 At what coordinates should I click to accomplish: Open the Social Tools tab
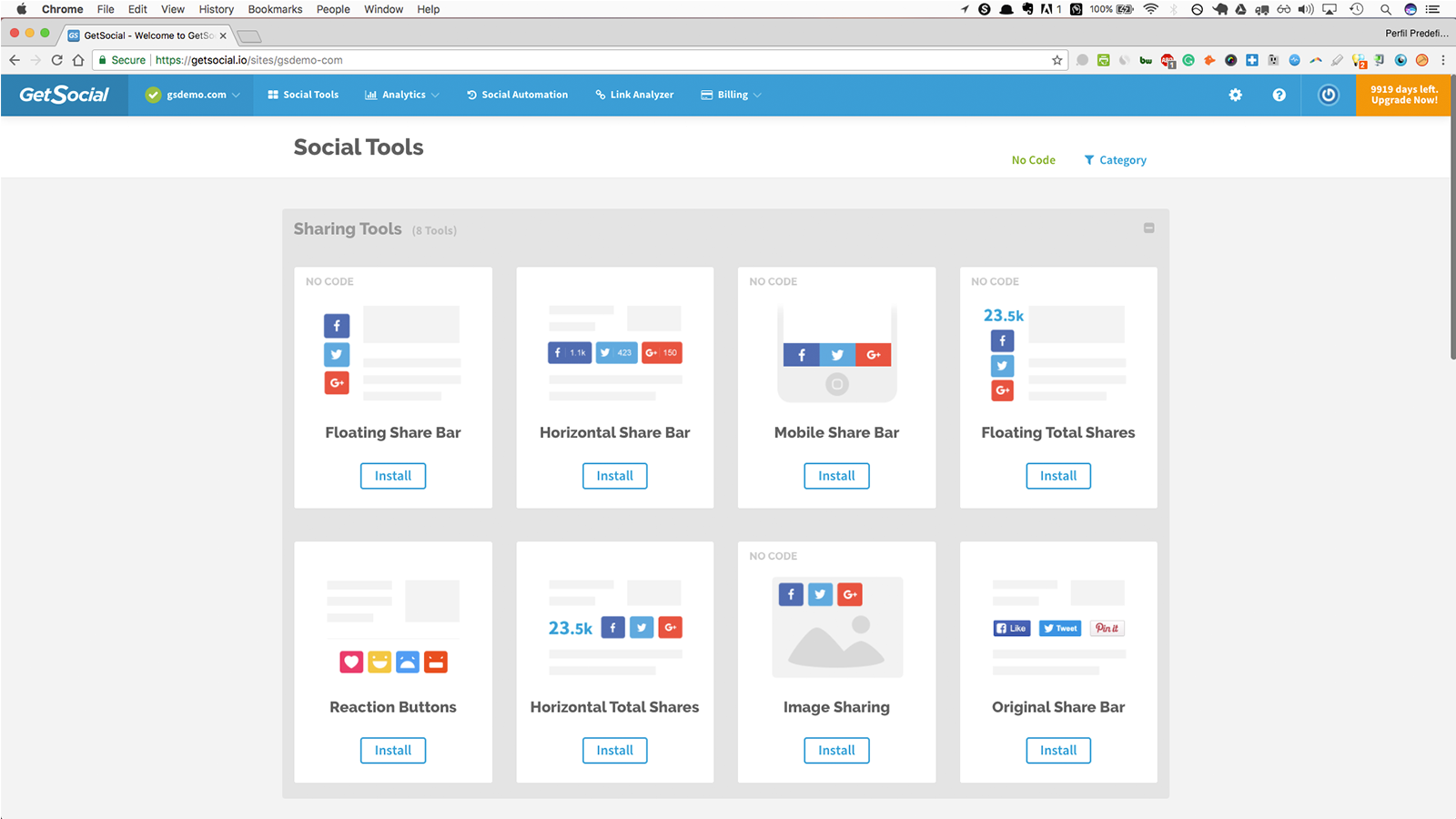tap(303, 95)
